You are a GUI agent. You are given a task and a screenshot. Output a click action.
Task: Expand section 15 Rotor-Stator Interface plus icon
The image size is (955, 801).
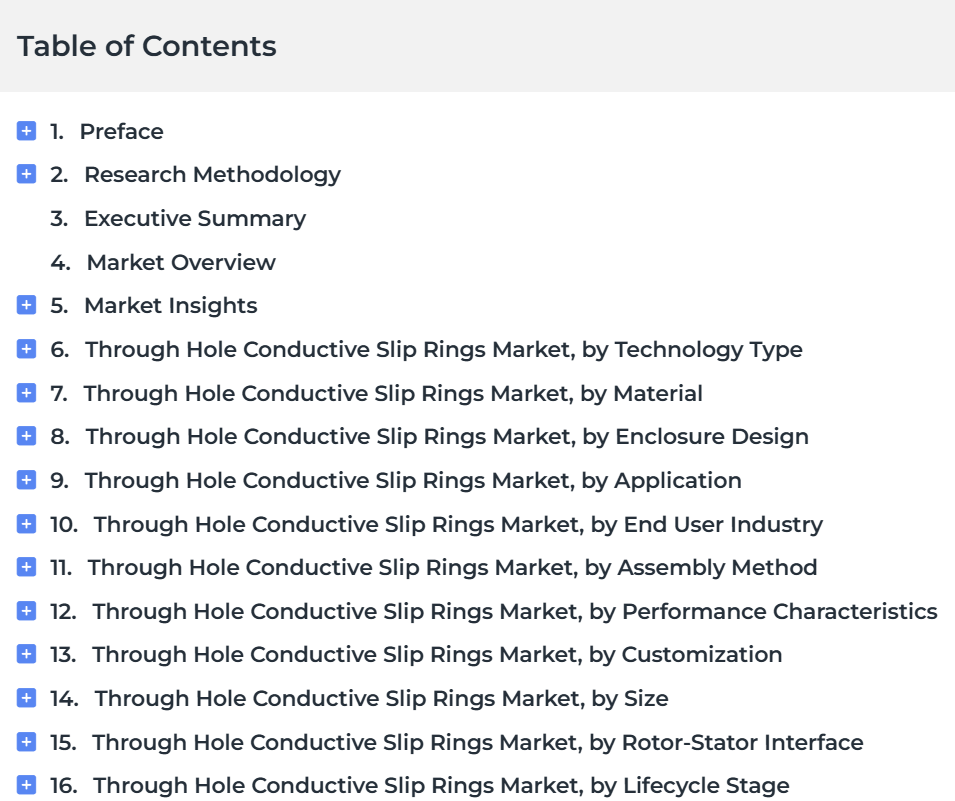tap(26, 741)
